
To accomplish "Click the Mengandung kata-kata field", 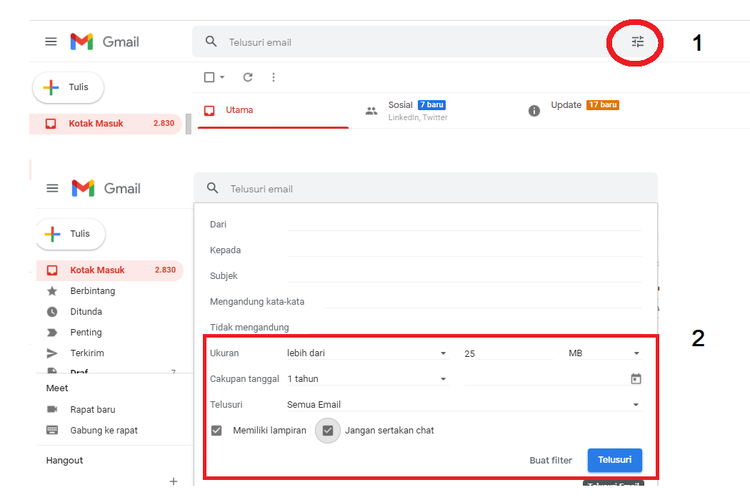I will tap(483, 301).
